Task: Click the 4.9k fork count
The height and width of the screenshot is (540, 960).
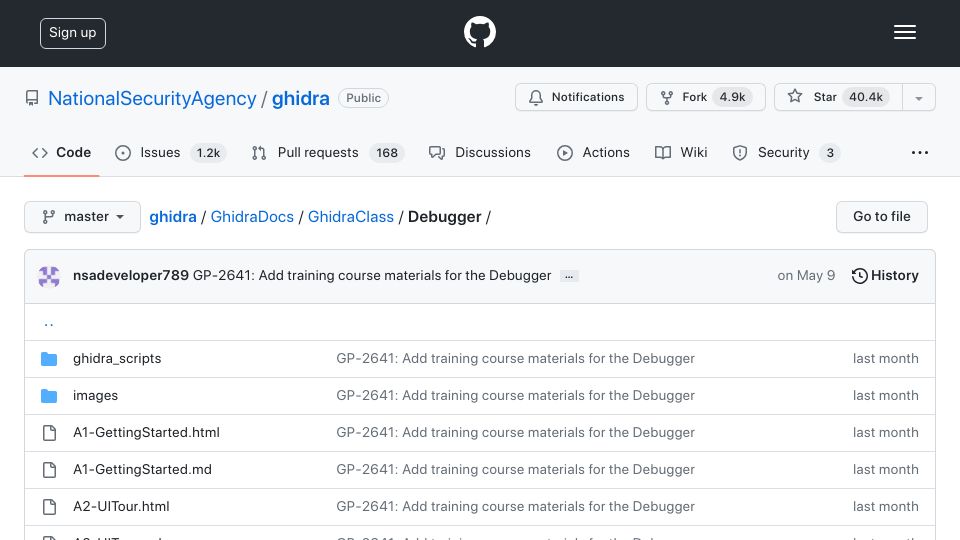Action: (x=732, y=97)
